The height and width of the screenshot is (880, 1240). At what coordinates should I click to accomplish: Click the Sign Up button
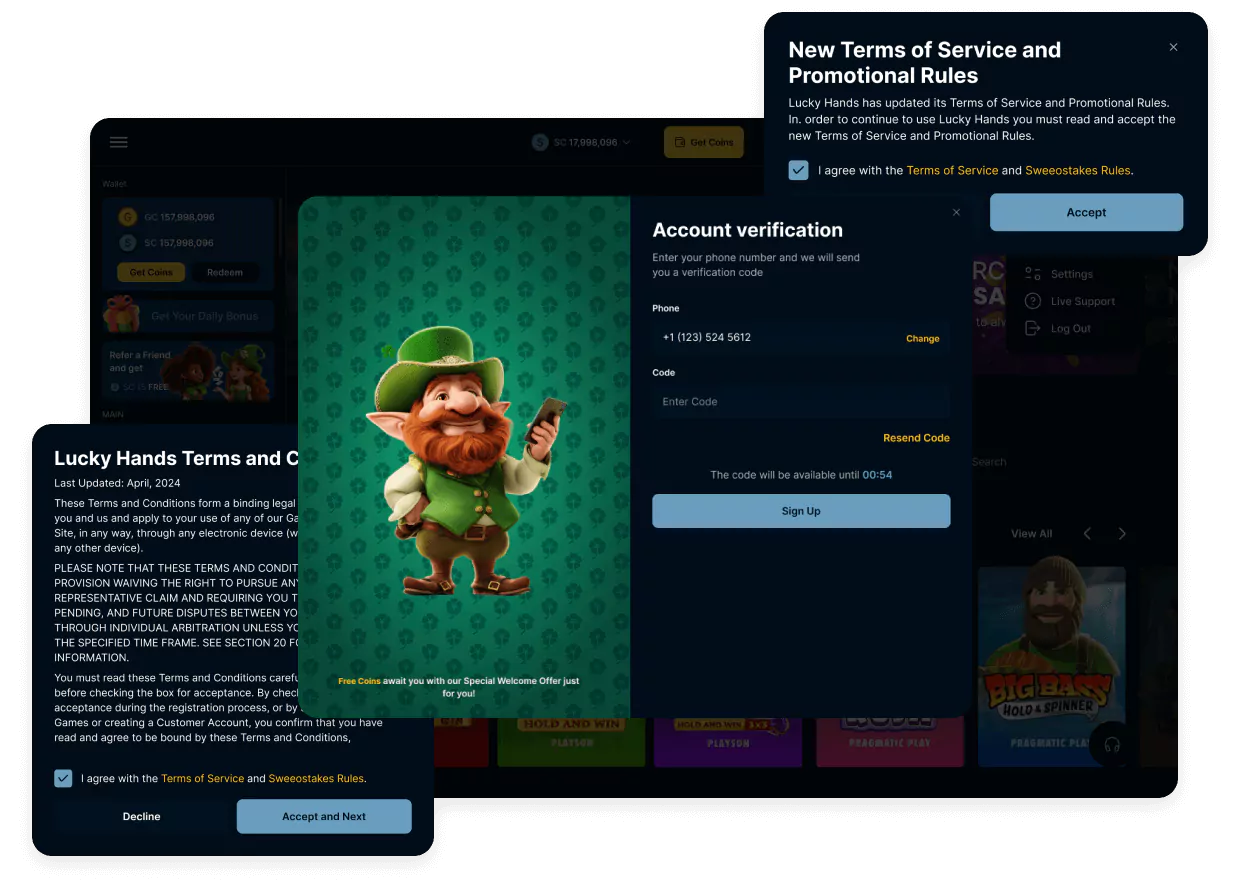point(801,511)
